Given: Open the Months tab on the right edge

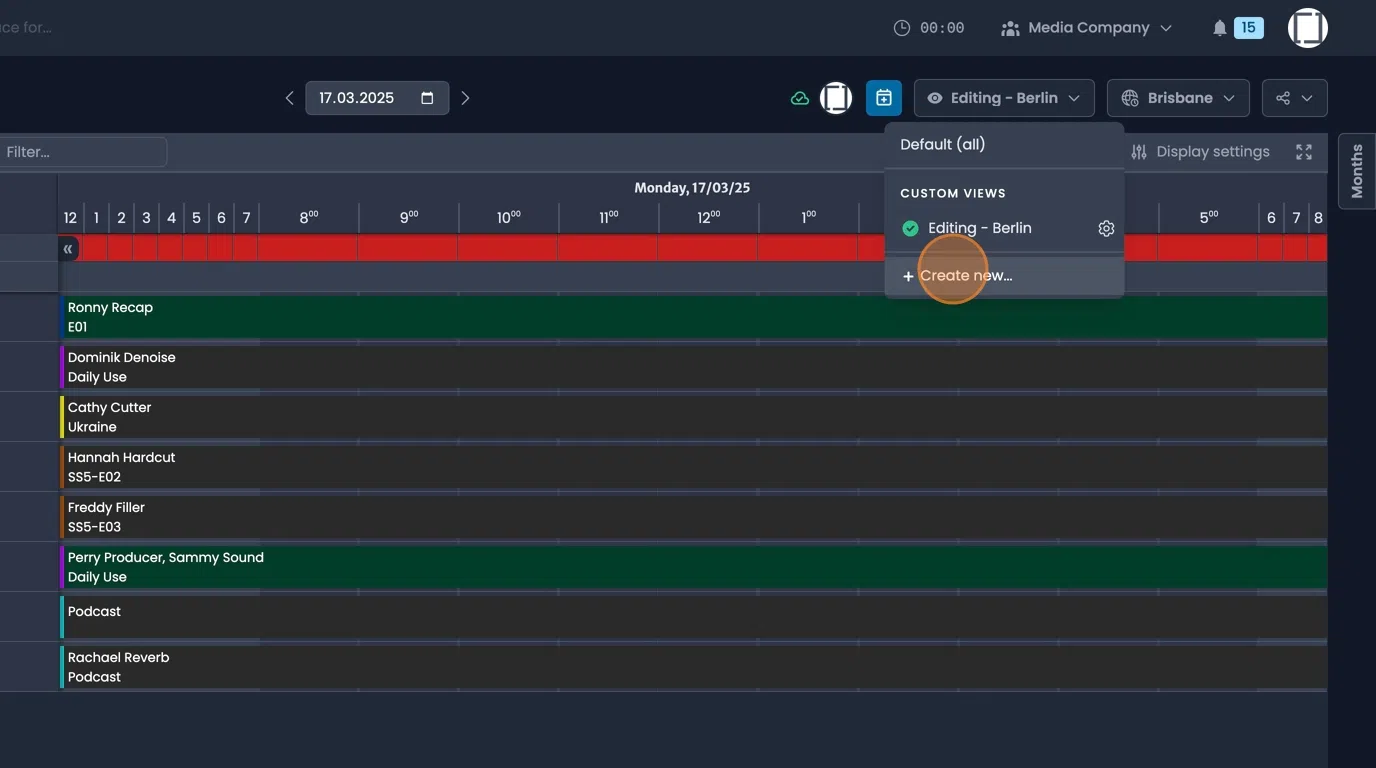Looking at the screenshot, I should click(1356, 170).
